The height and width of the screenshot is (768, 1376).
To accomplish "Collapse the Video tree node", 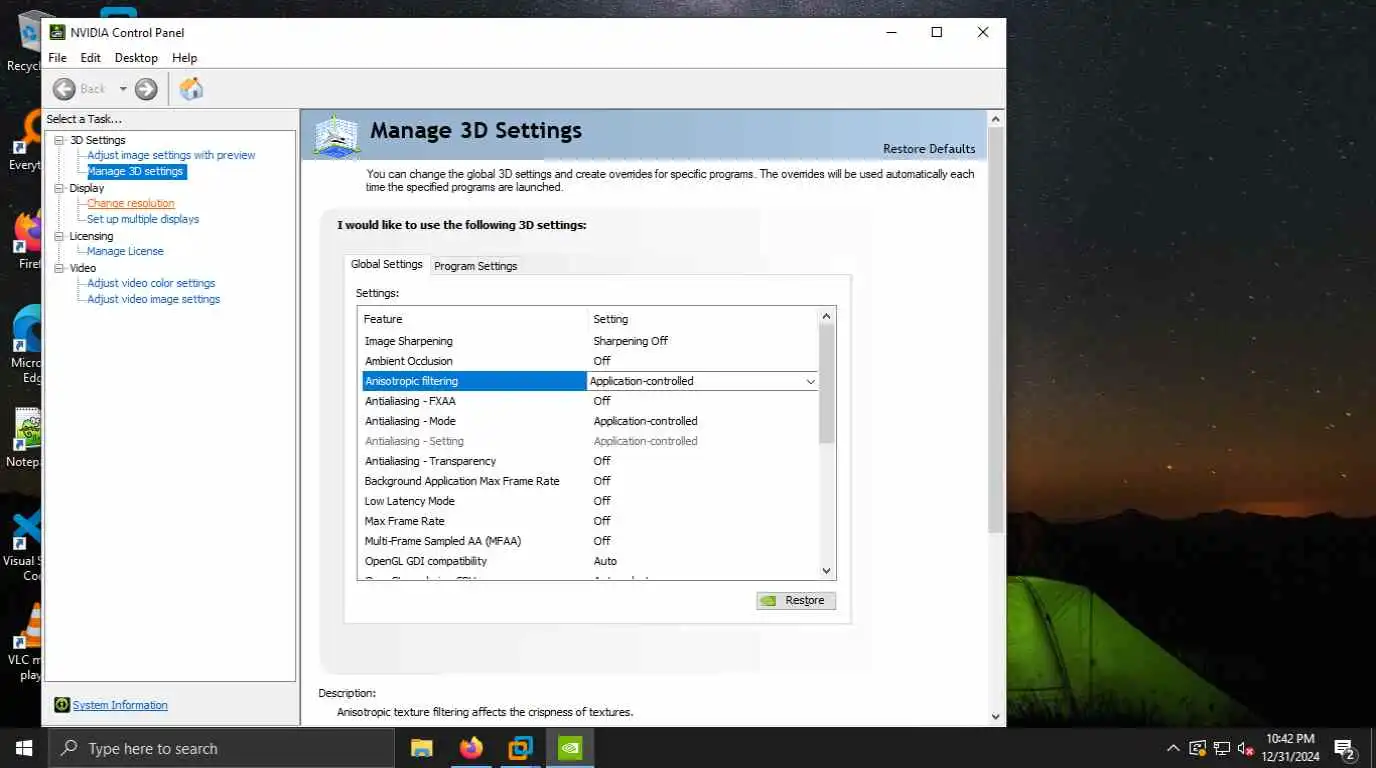I will [x=59, y=268].
